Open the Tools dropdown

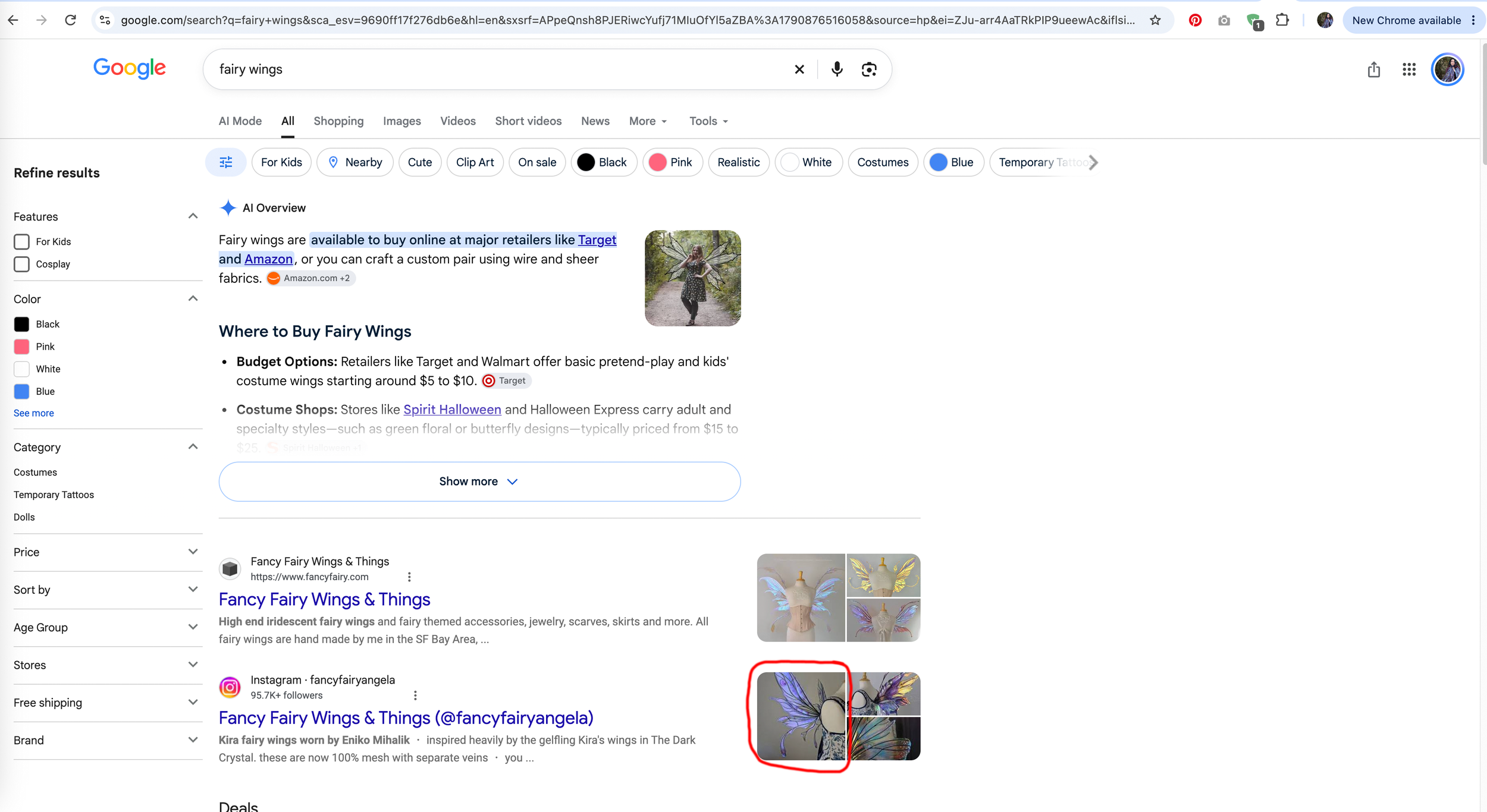coord(708,121)
